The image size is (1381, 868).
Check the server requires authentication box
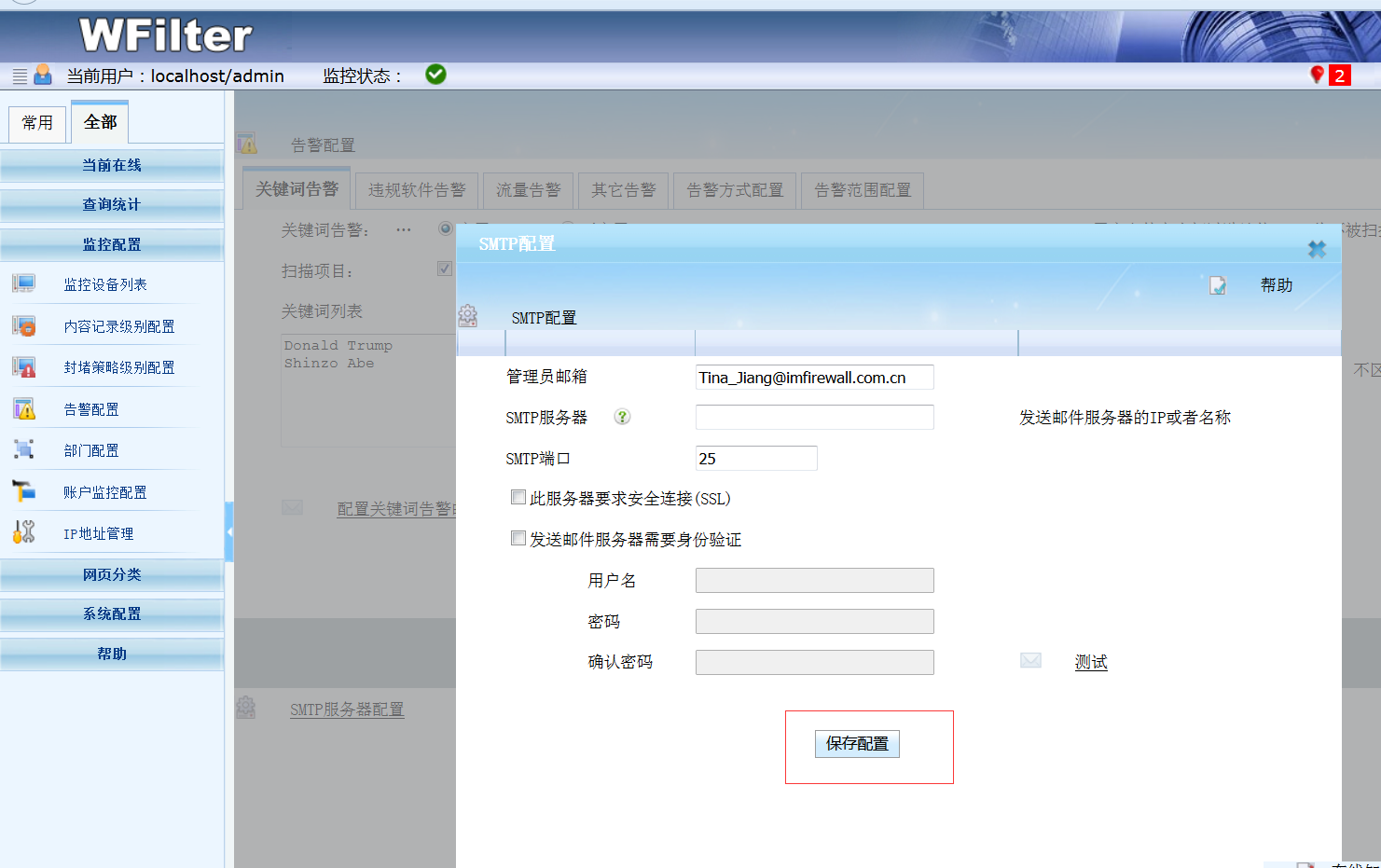518,539
